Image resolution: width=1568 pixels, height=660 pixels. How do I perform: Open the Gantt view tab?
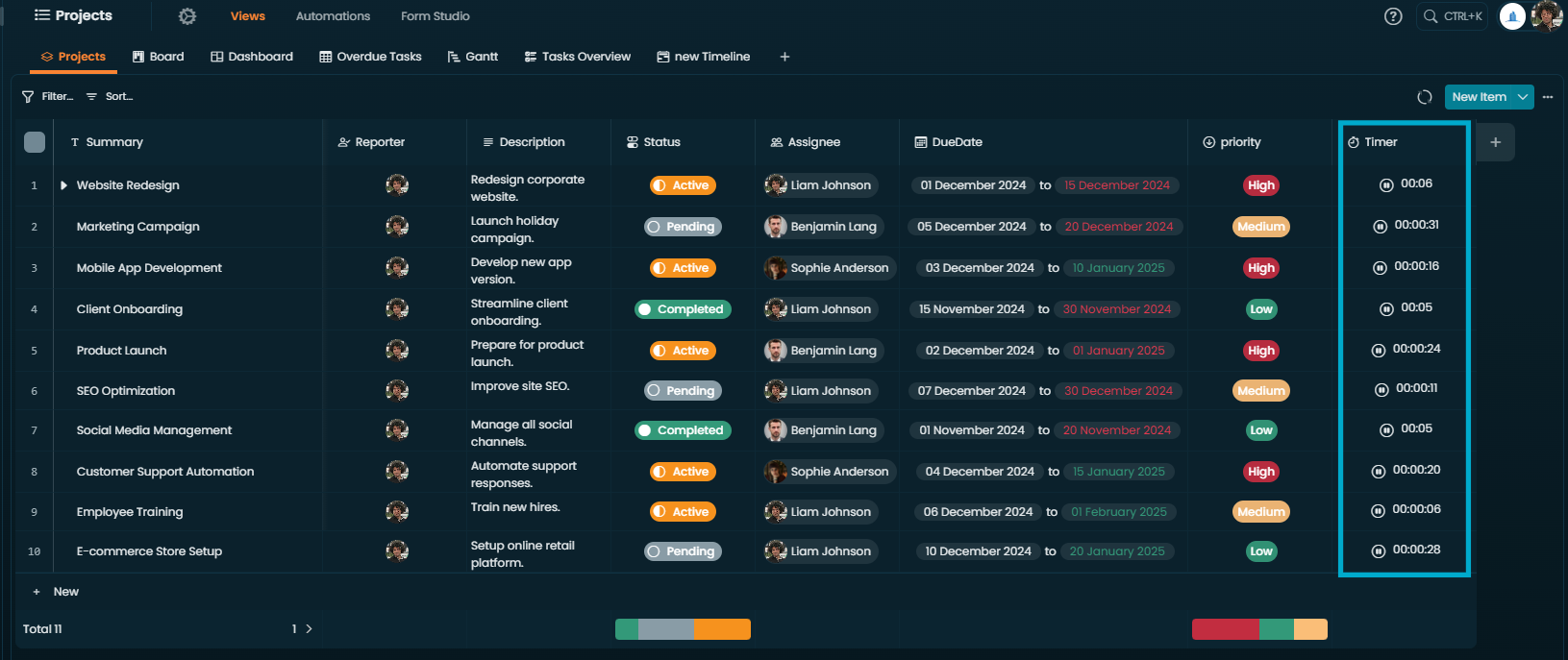click(473, 57)
